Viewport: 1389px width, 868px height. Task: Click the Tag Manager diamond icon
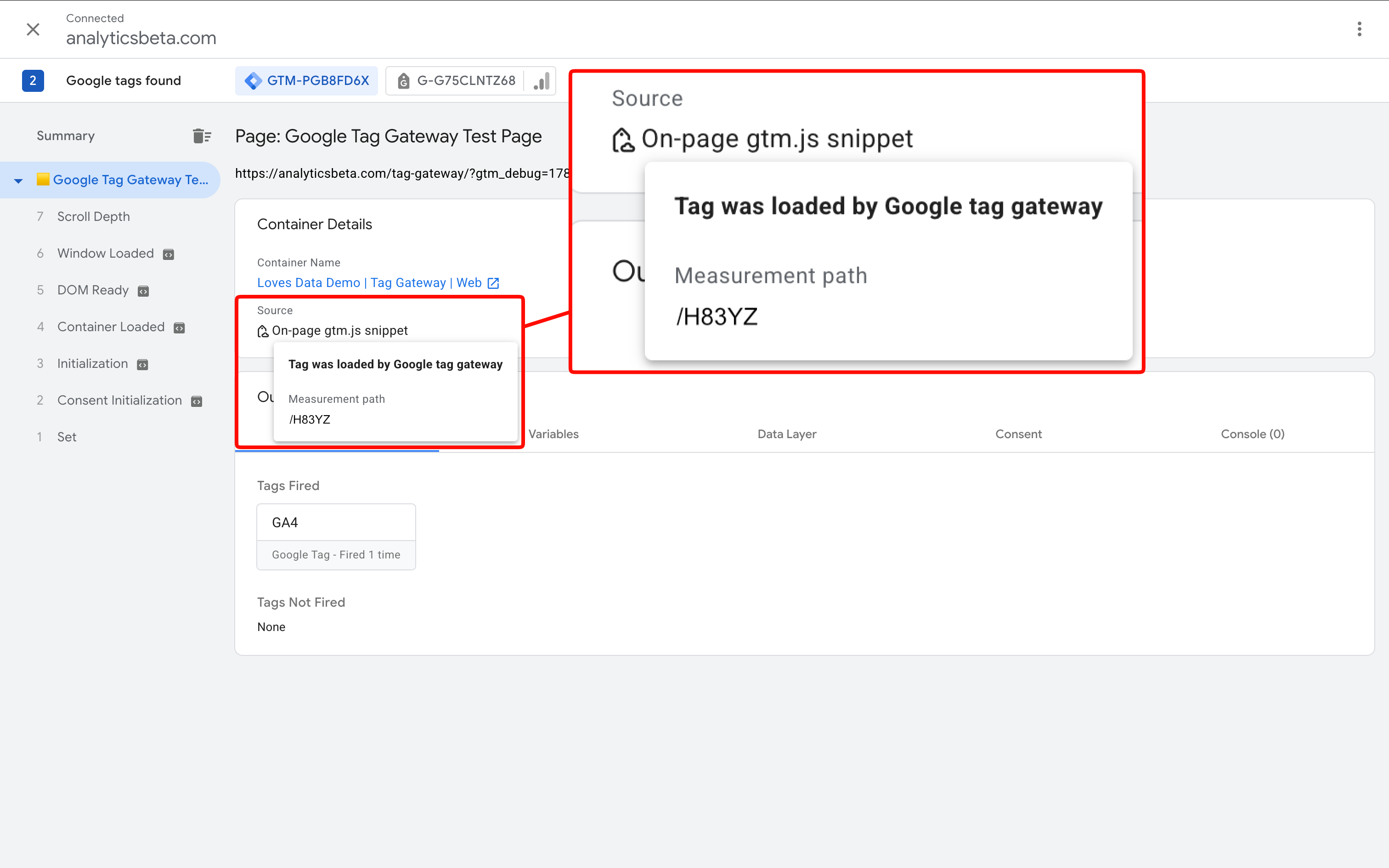pos(253,81)
